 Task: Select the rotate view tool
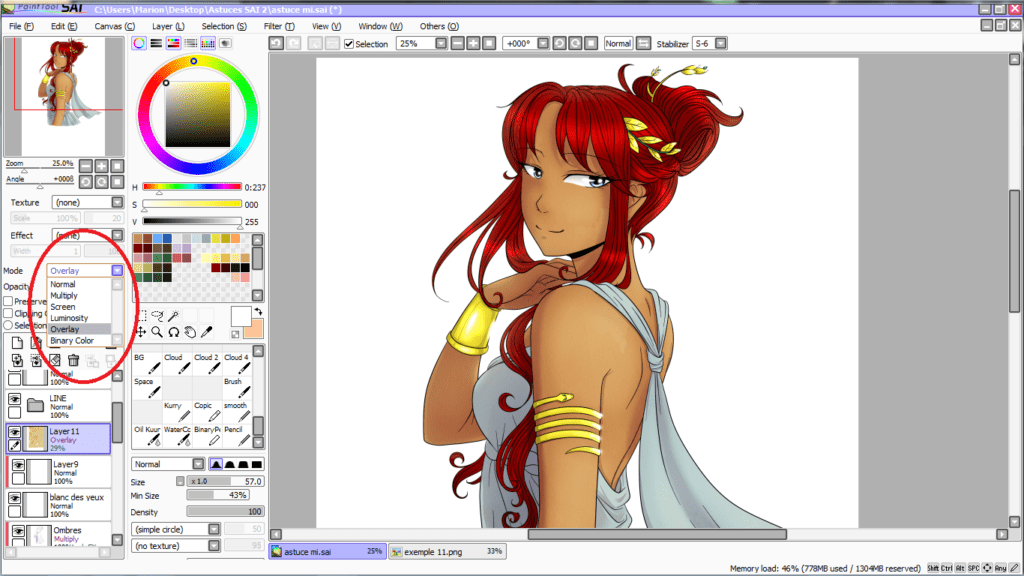[174, 332]
